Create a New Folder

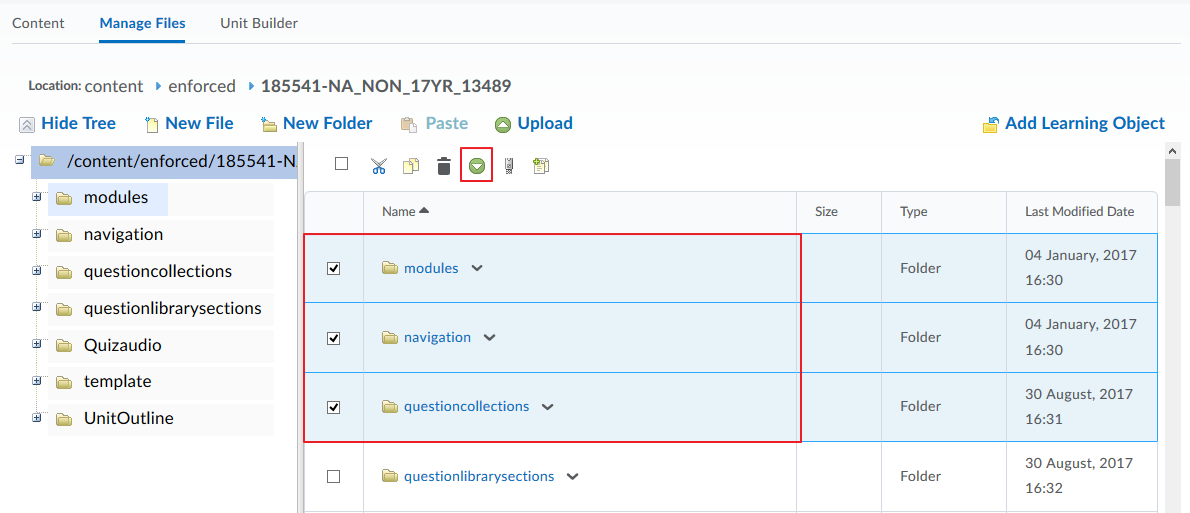(x=316, y=124)
